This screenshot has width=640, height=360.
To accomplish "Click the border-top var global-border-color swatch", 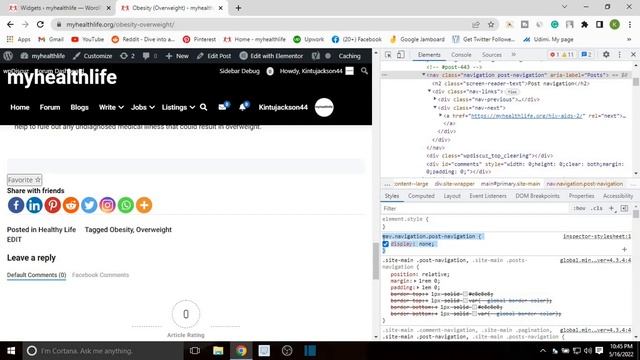I will 465,301.
